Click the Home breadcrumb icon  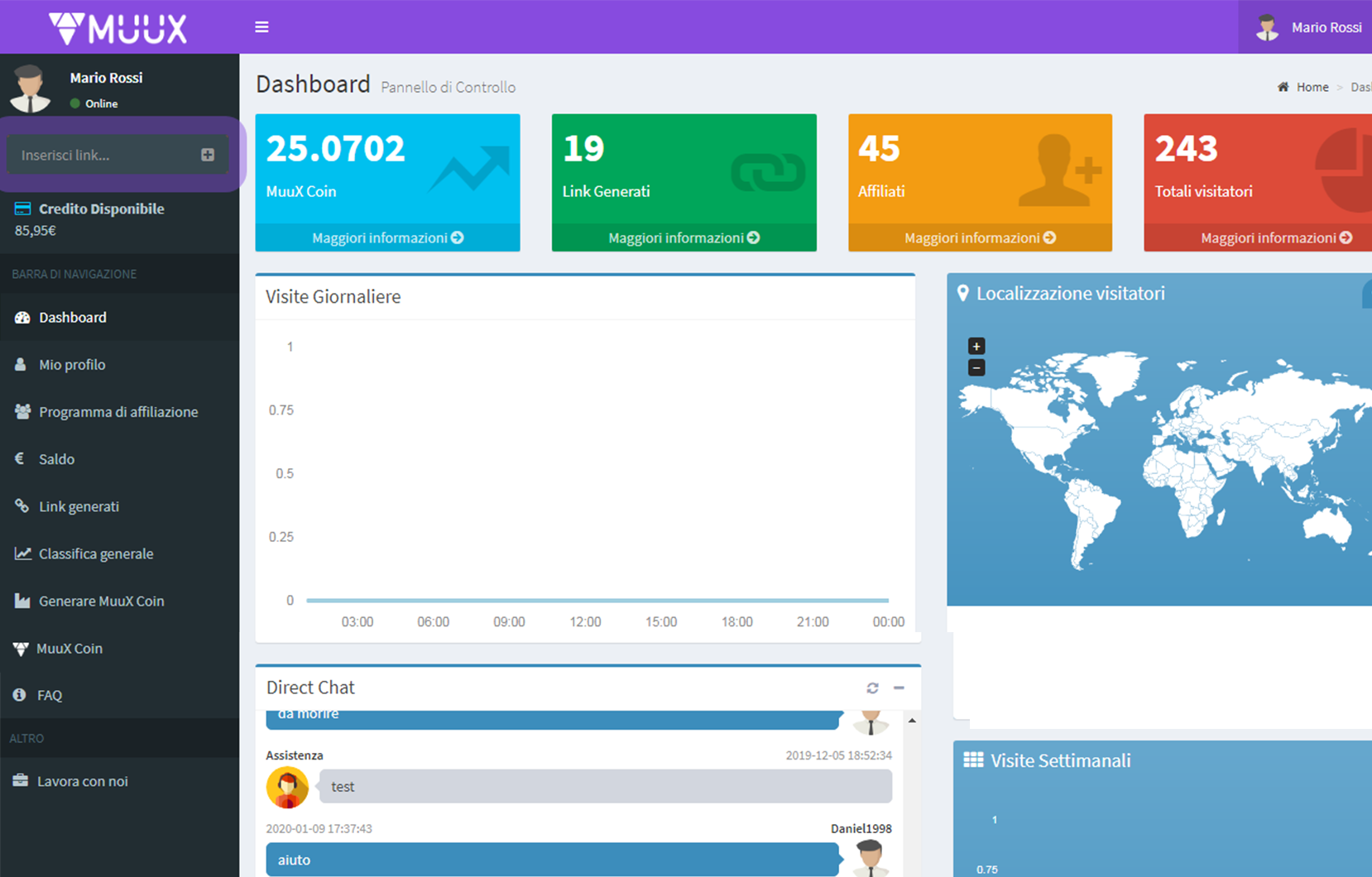point(1283,87)
